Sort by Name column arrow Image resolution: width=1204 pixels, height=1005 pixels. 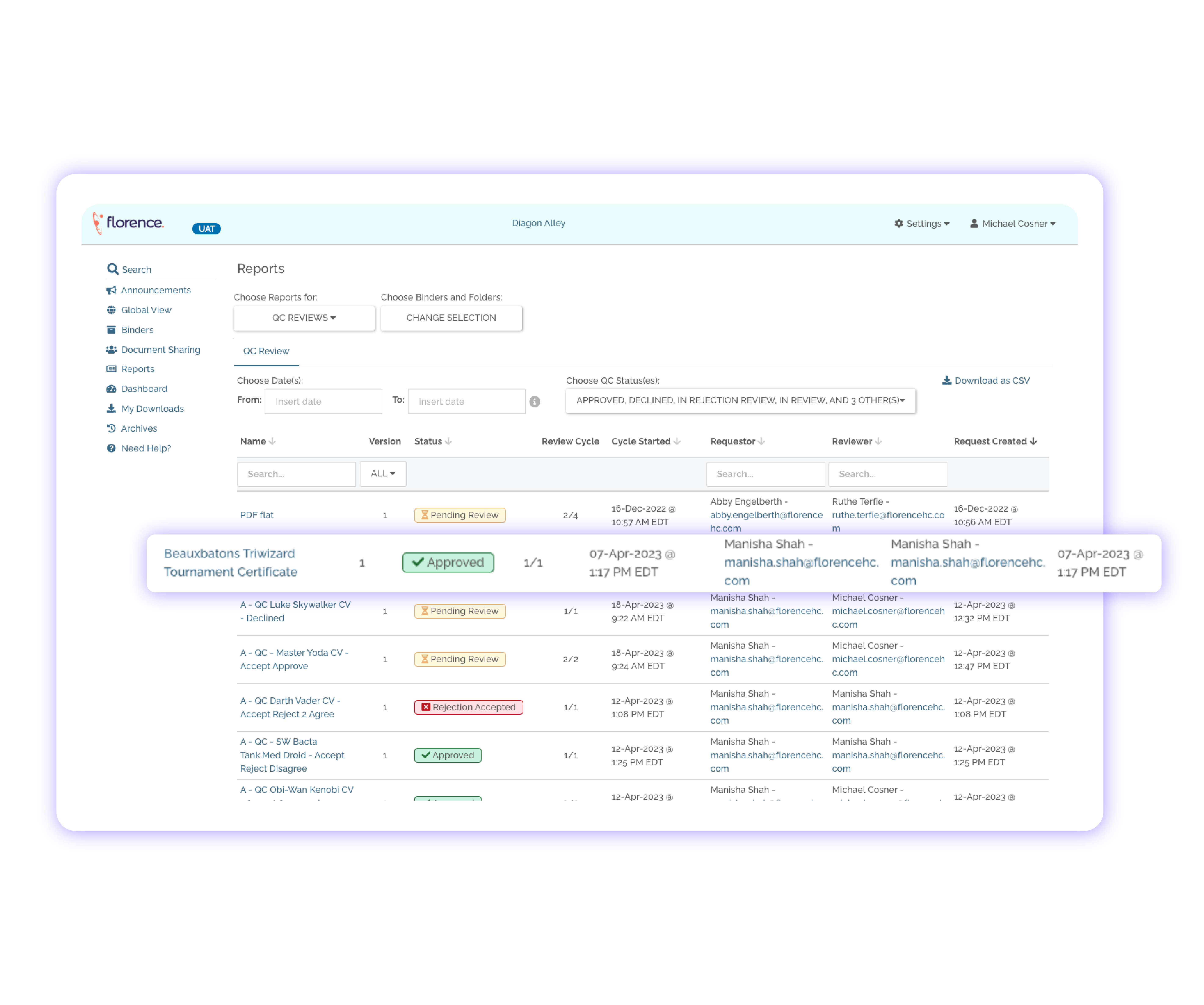(x=272, y=441)
